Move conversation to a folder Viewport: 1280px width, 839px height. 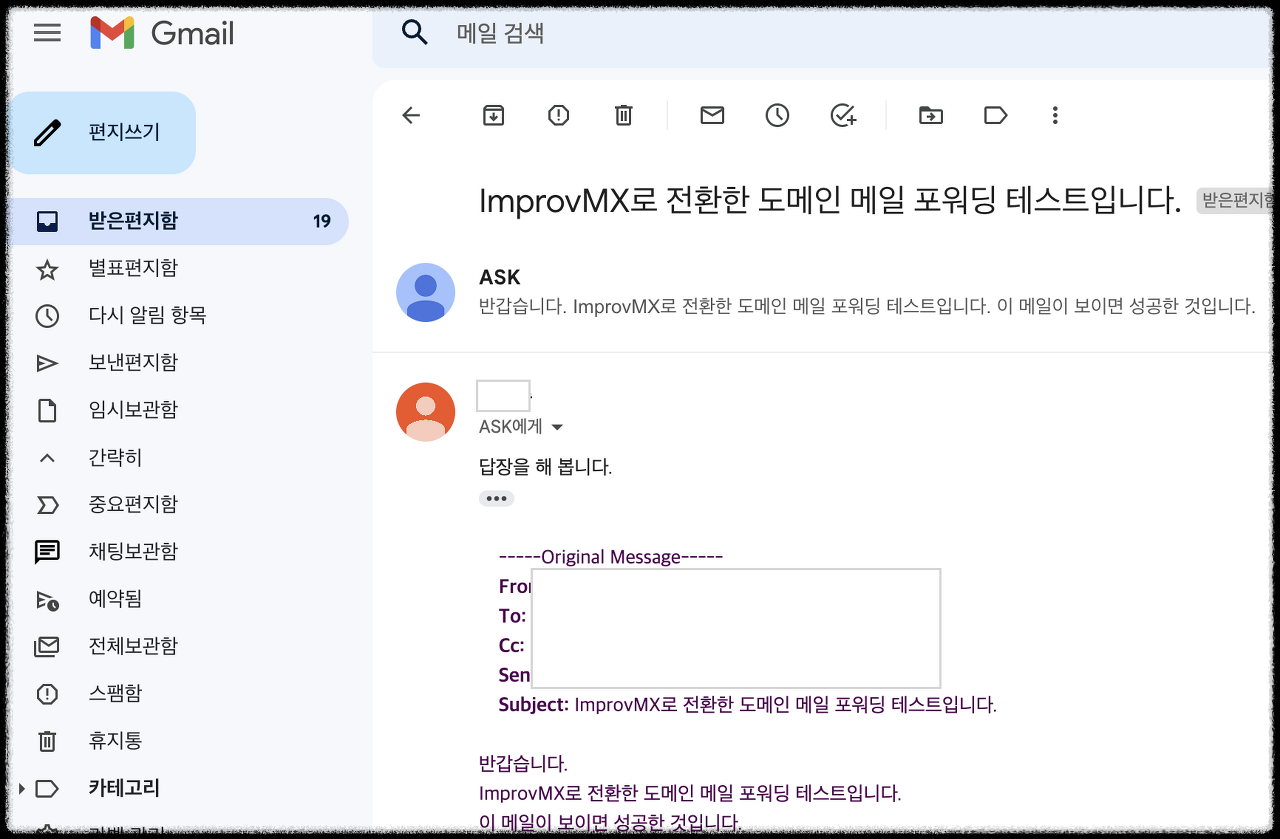click(931, 115)
